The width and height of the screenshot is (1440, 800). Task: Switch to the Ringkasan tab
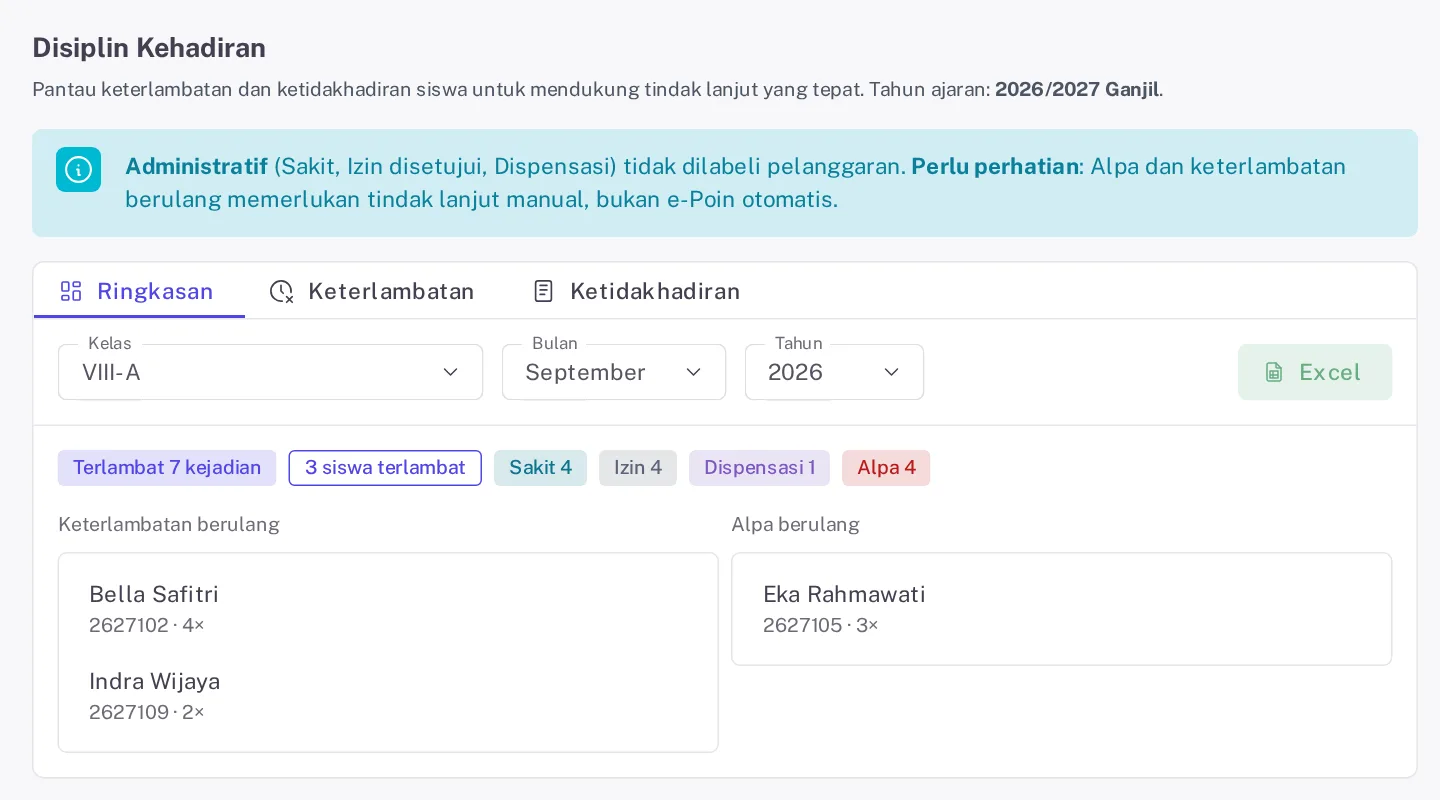[139, 291]
